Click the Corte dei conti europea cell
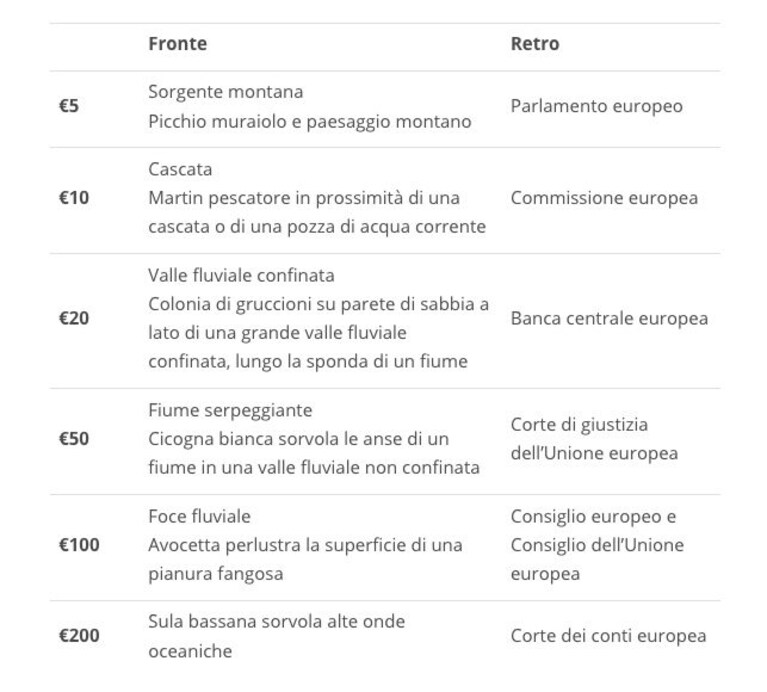767x692 pixels. click(609, 635)
